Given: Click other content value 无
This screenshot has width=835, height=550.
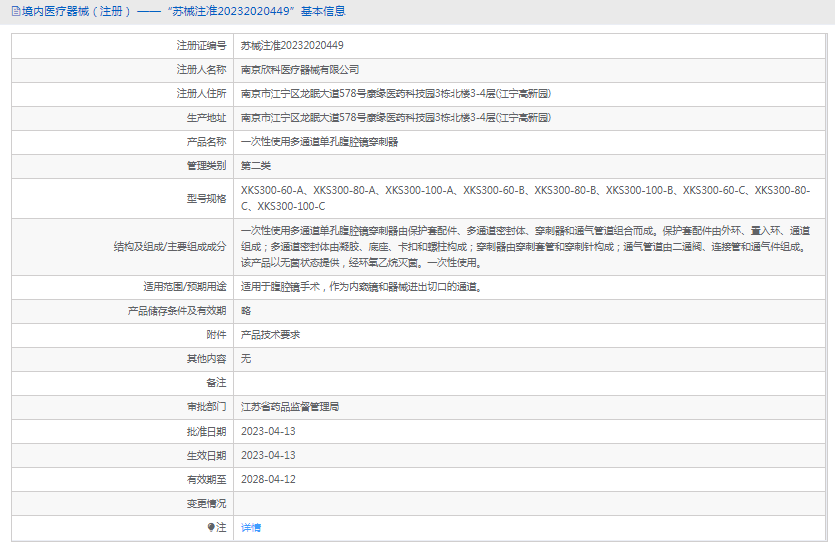Looking at the screenshot, I should pos(245,358).
